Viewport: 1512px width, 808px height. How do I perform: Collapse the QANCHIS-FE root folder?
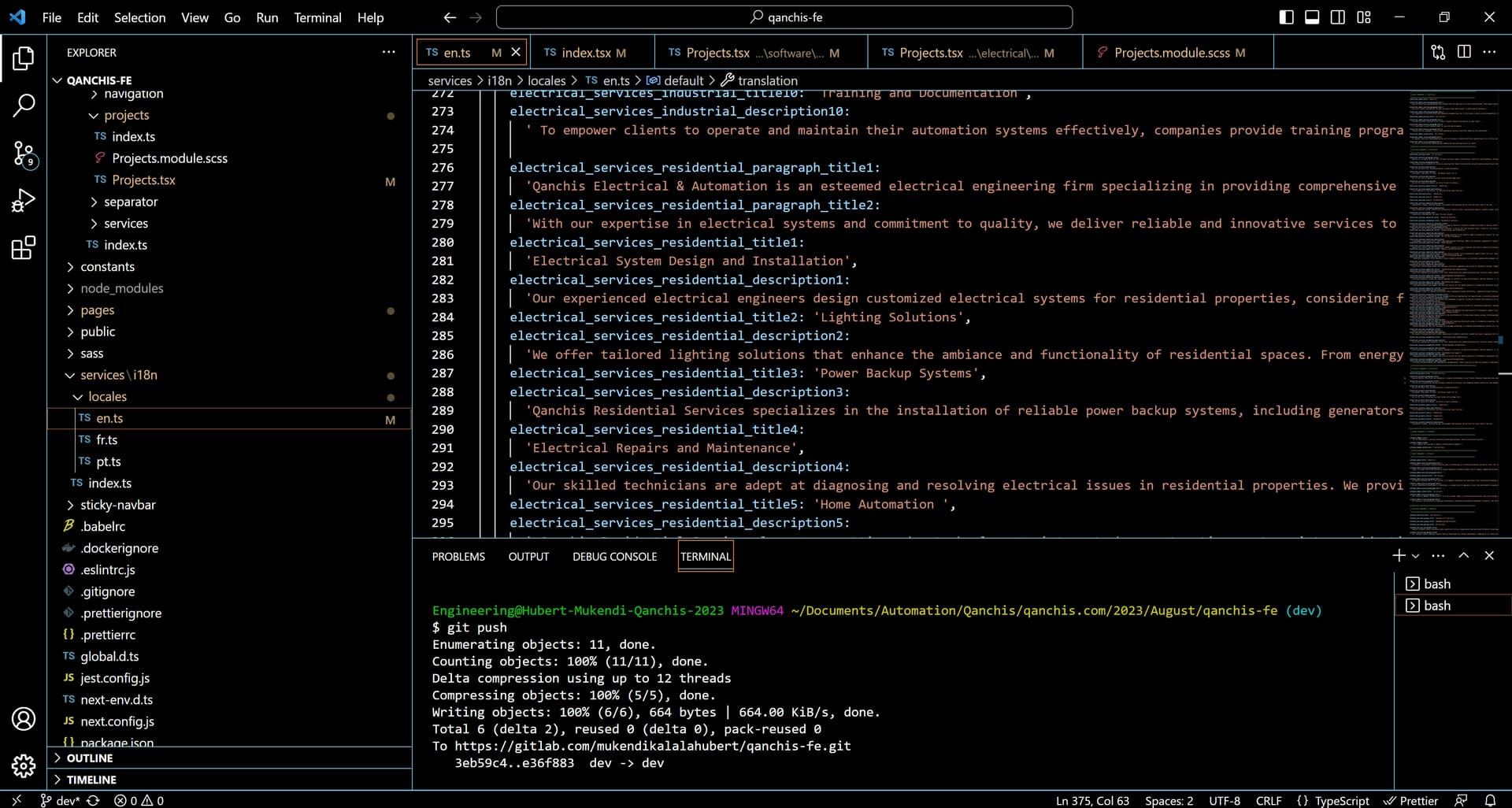[230, 80]
